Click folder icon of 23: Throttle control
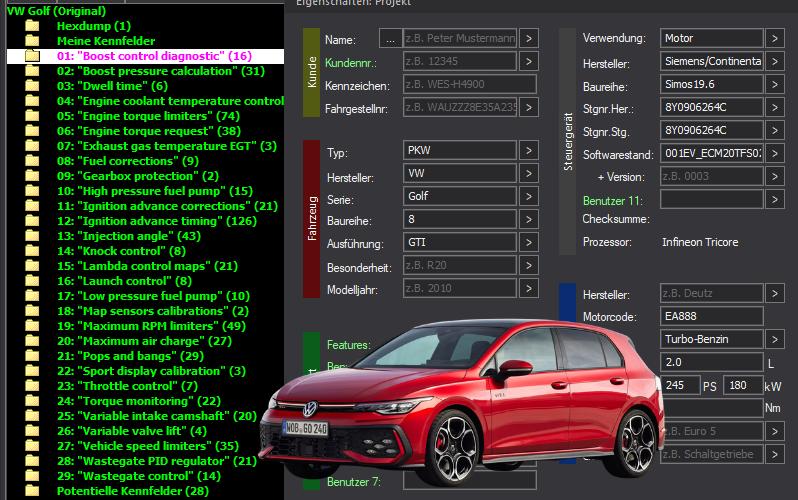The width and height of the screenshot is (798, 500). [32, 385]
